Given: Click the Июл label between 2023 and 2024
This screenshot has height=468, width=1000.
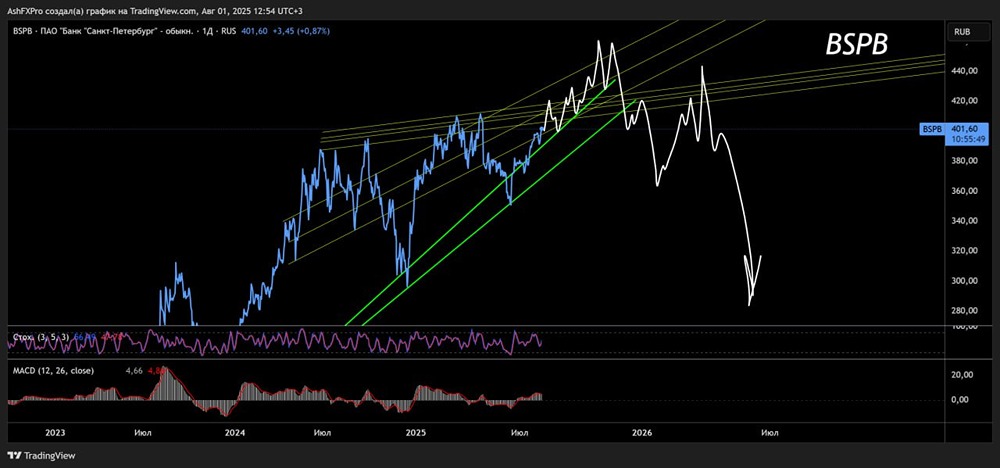Looking at the screenshot, I should pyautogui.click(x=143, y=432).
